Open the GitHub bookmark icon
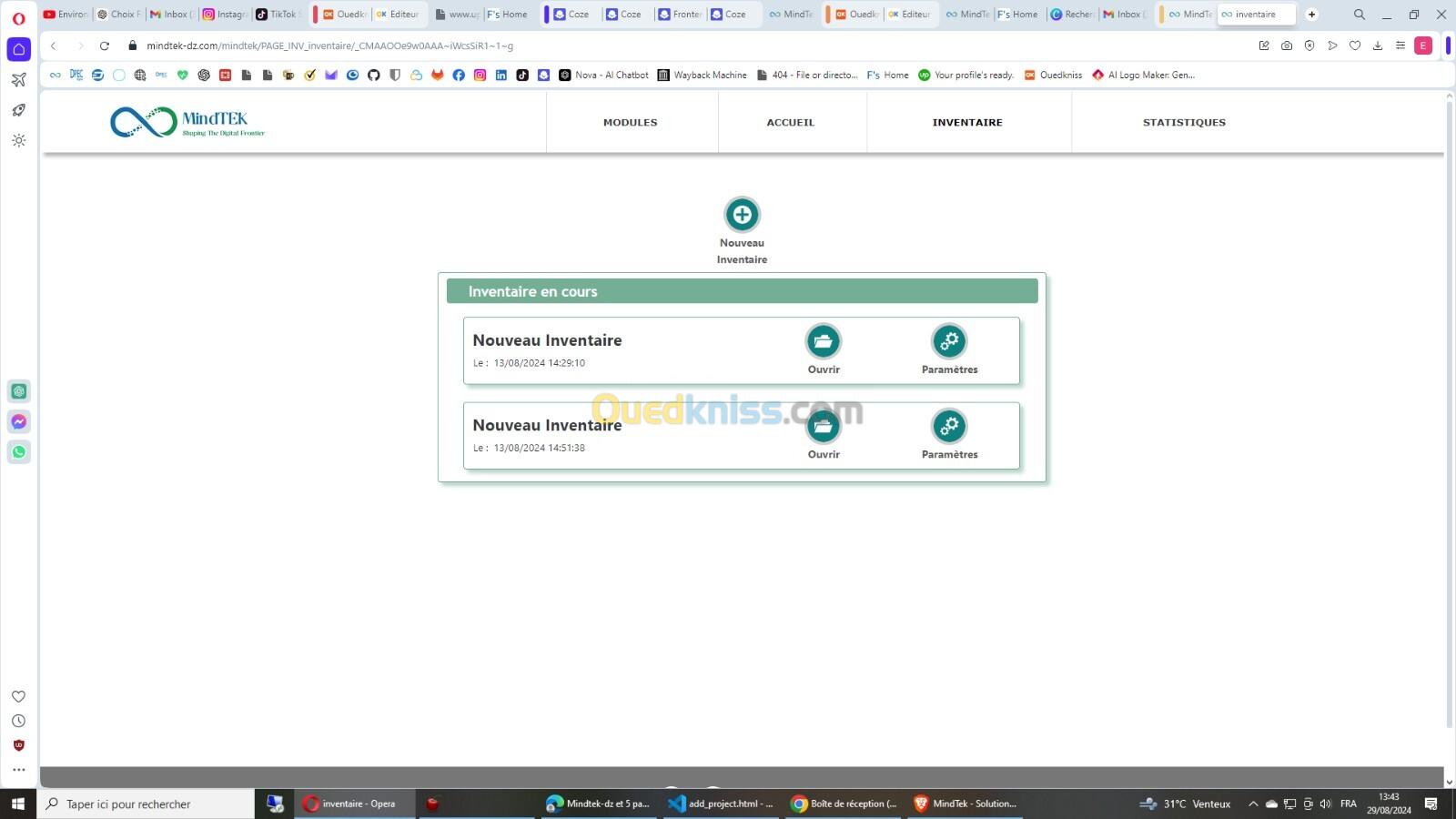The height and width of the screenshot is (819, 1456). pos(373,75)
